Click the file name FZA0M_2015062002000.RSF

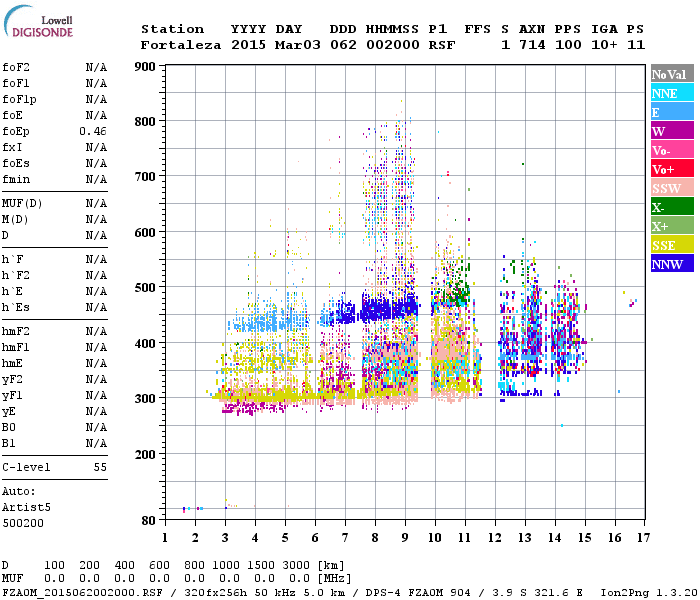(x=82, y=592)
